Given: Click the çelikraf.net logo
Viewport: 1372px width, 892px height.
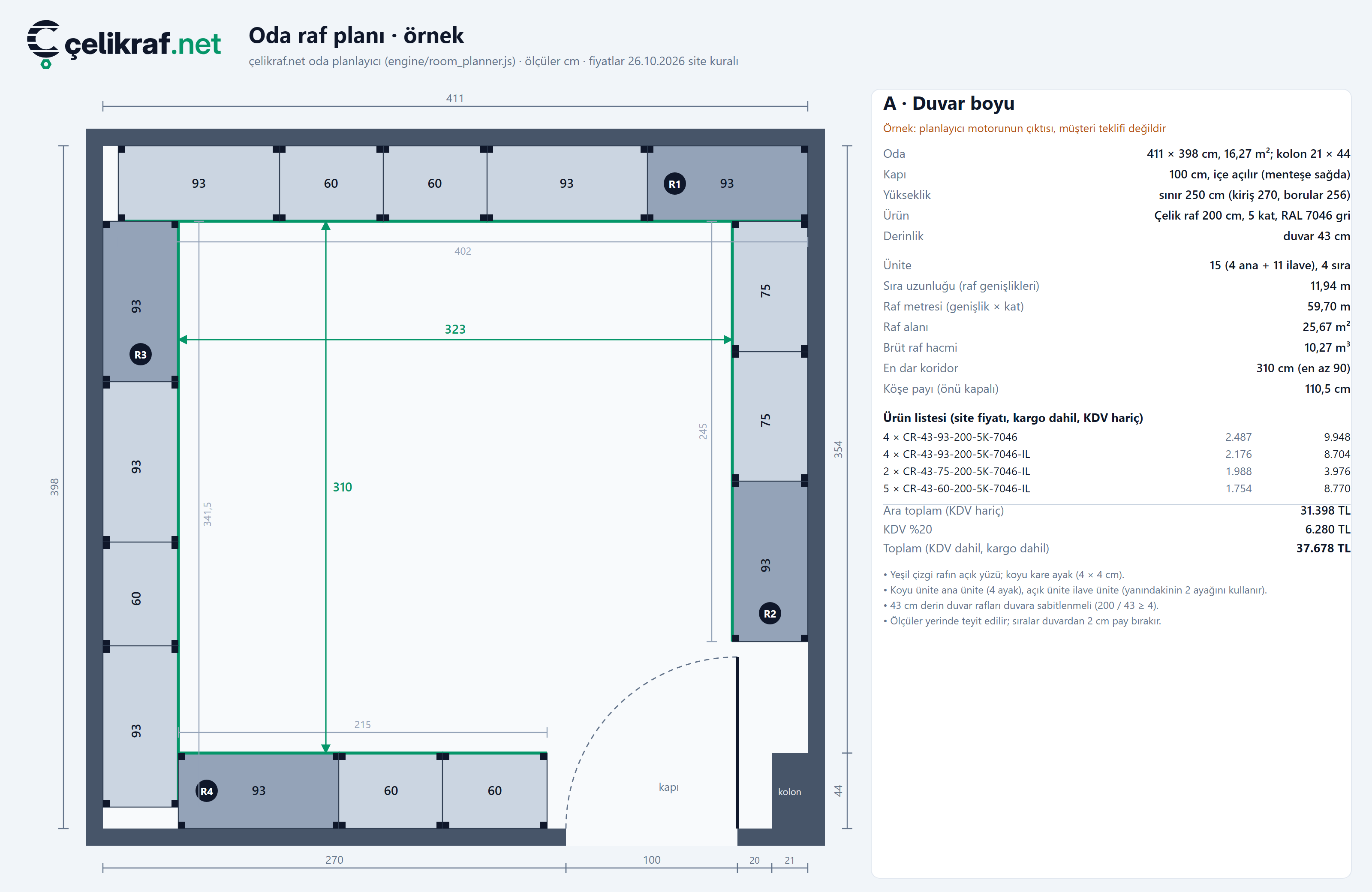Looking at the screenshot, I should pos(124,44).
